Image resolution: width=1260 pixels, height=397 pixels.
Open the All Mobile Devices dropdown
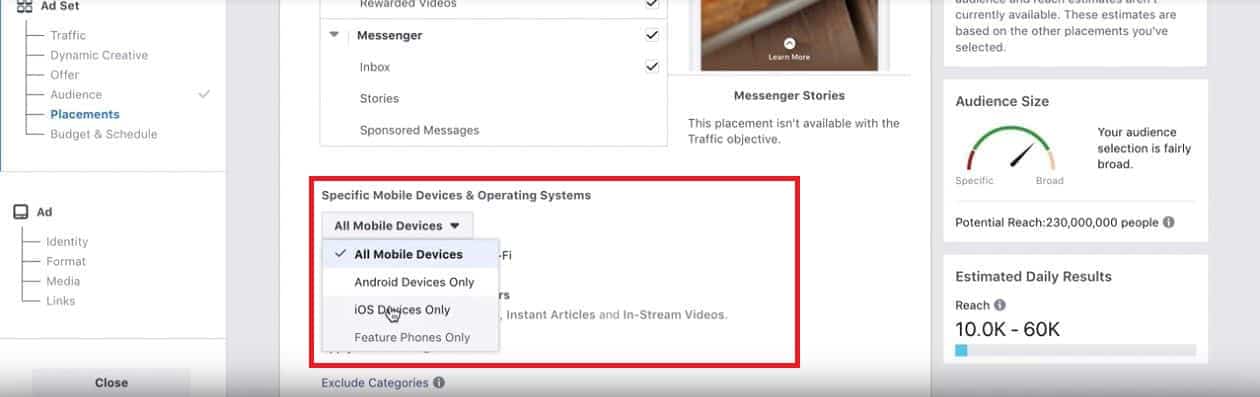tap(397, 226)
